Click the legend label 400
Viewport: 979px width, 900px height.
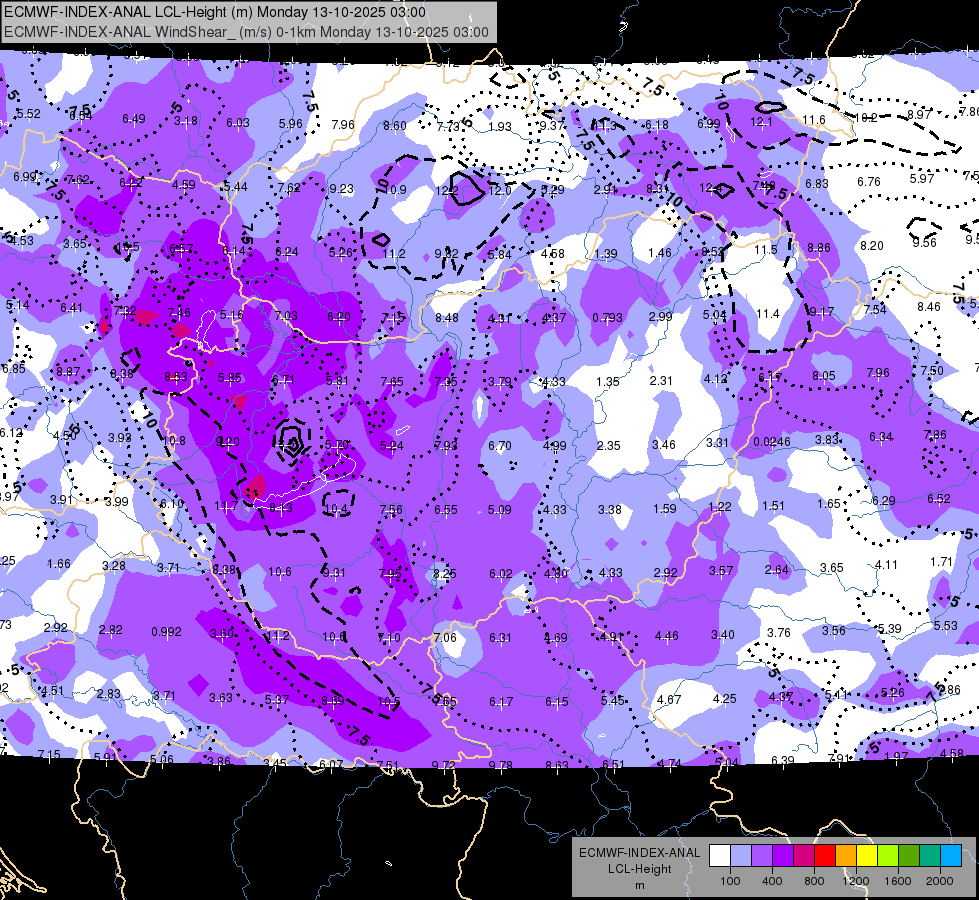click(772, 881)
